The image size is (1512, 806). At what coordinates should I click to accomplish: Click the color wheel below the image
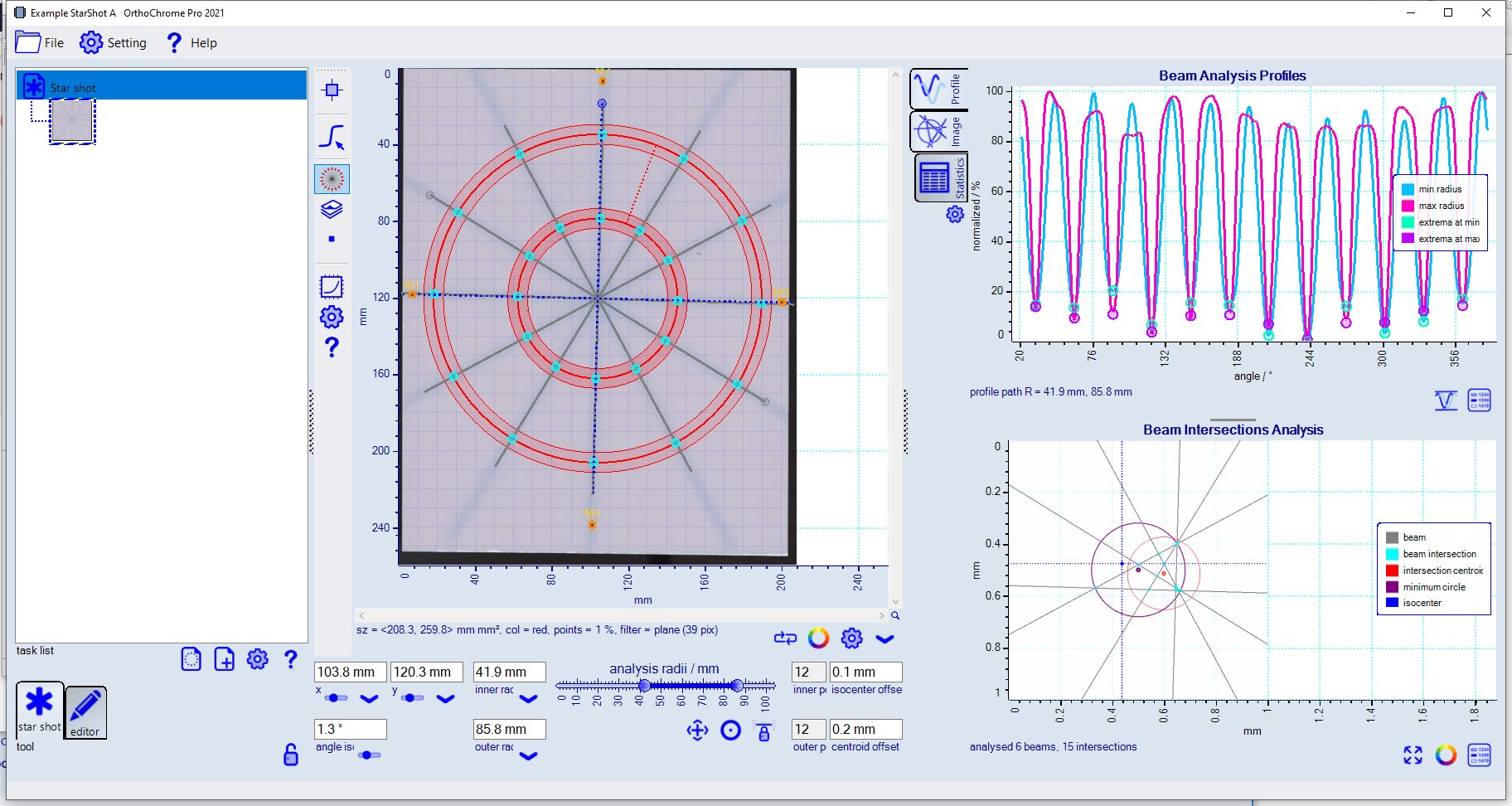tap(818, 638)
